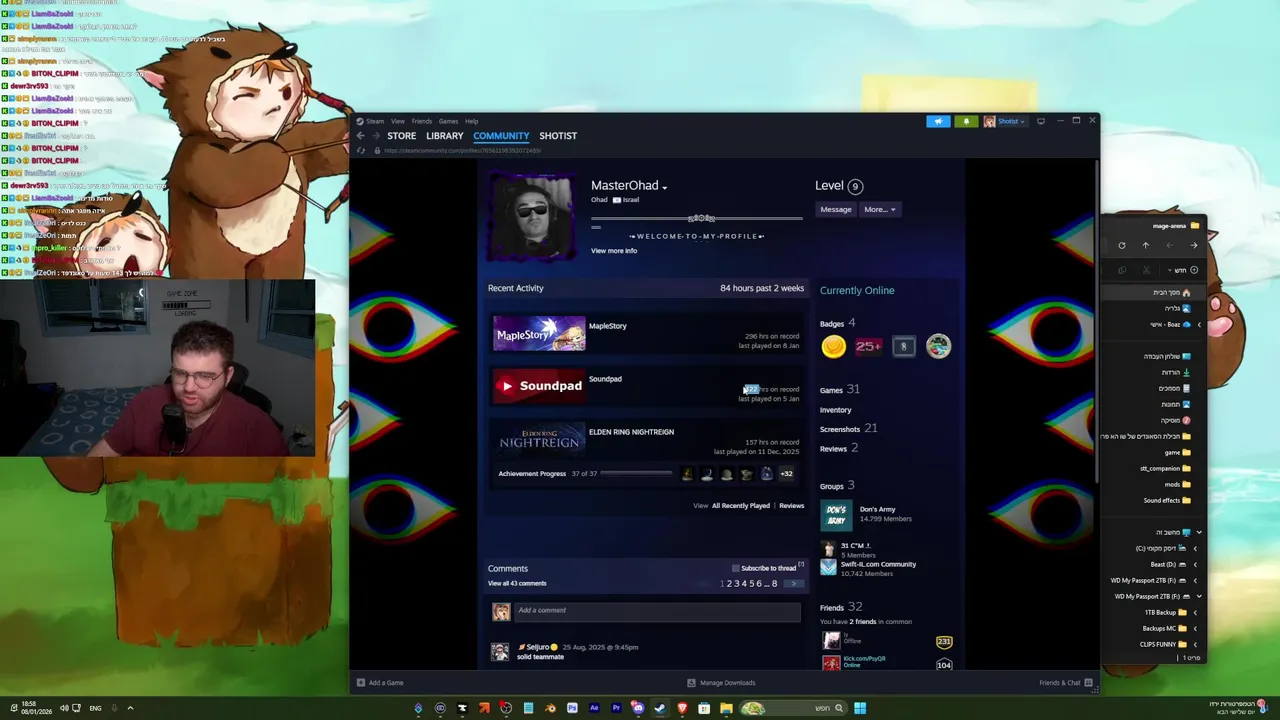The height and width of the screenshot is (720, 1280).
Task: Click the +32 achievements counter
Action: coord(786,474)
